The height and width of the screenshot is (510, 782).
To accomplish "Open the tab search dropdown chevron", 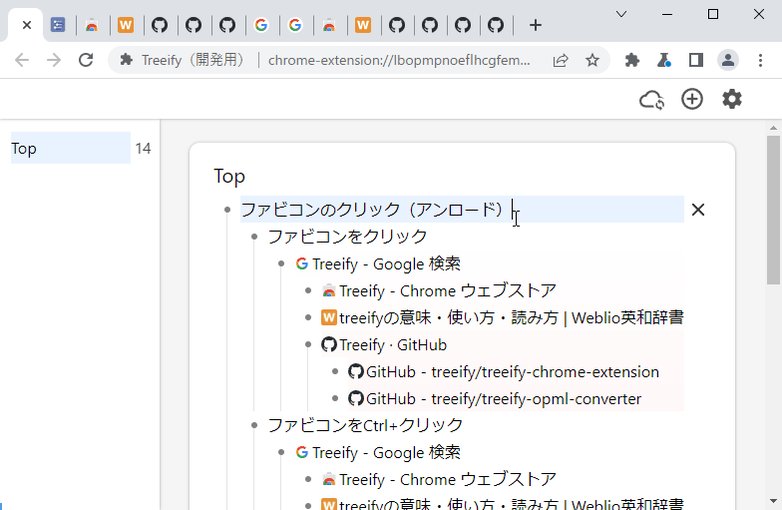I will click(x=621, y=14).
